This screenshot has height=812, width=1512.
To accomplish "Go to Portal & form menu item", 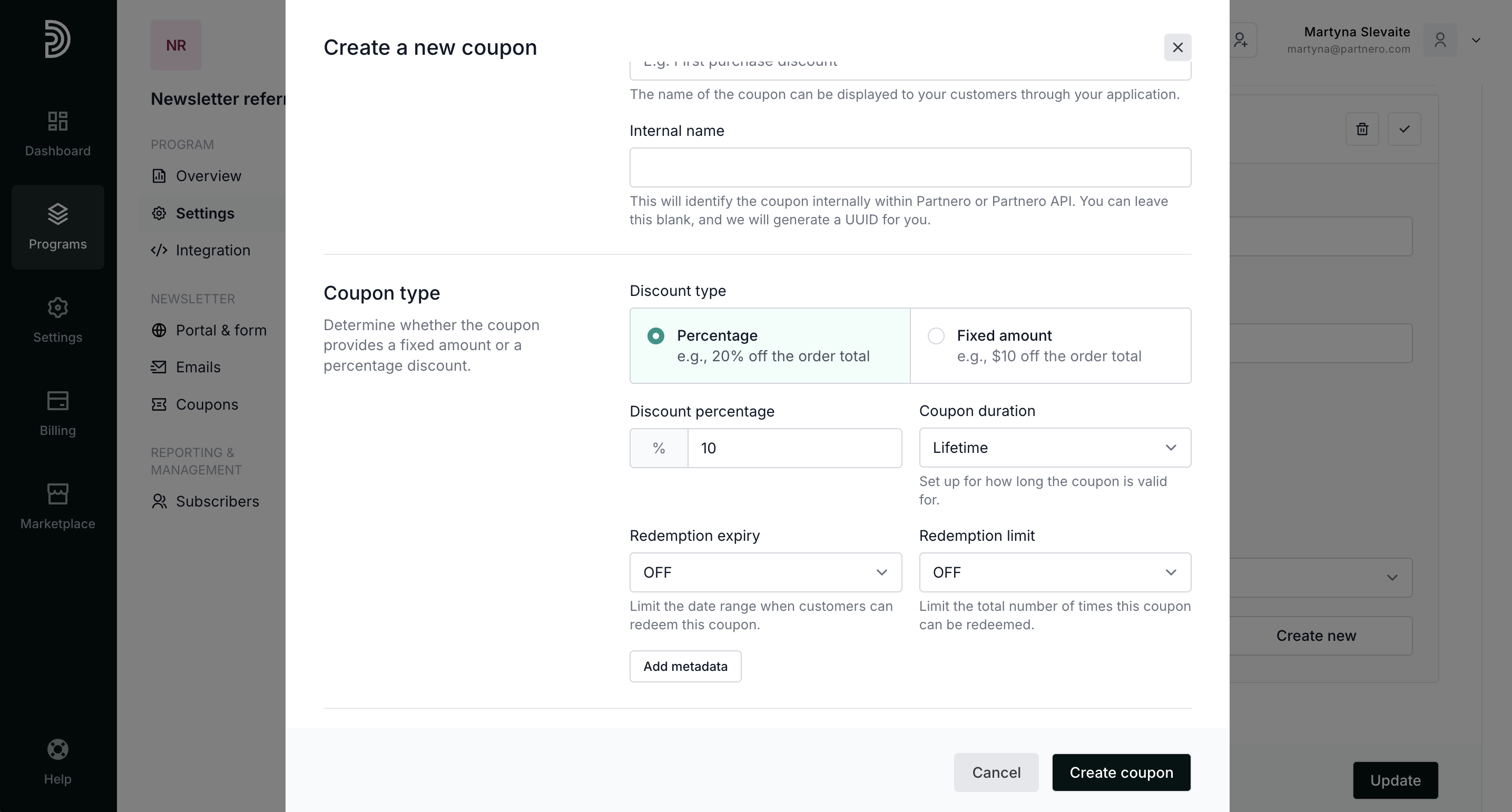I will (x=221, y=330).
